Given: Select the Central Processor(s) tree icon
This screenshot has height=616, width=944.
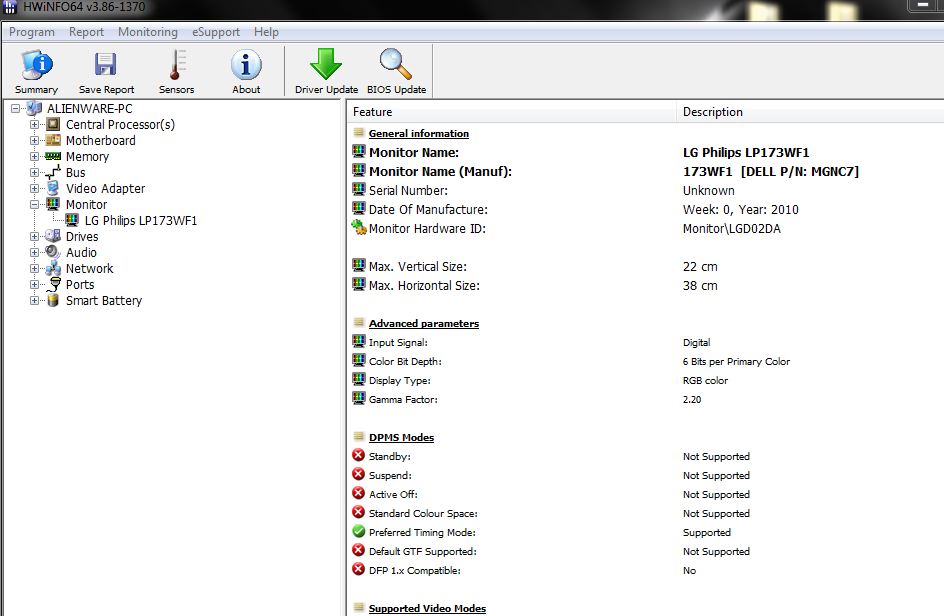Looking at the screenshot, I should (x=53, y=124).
